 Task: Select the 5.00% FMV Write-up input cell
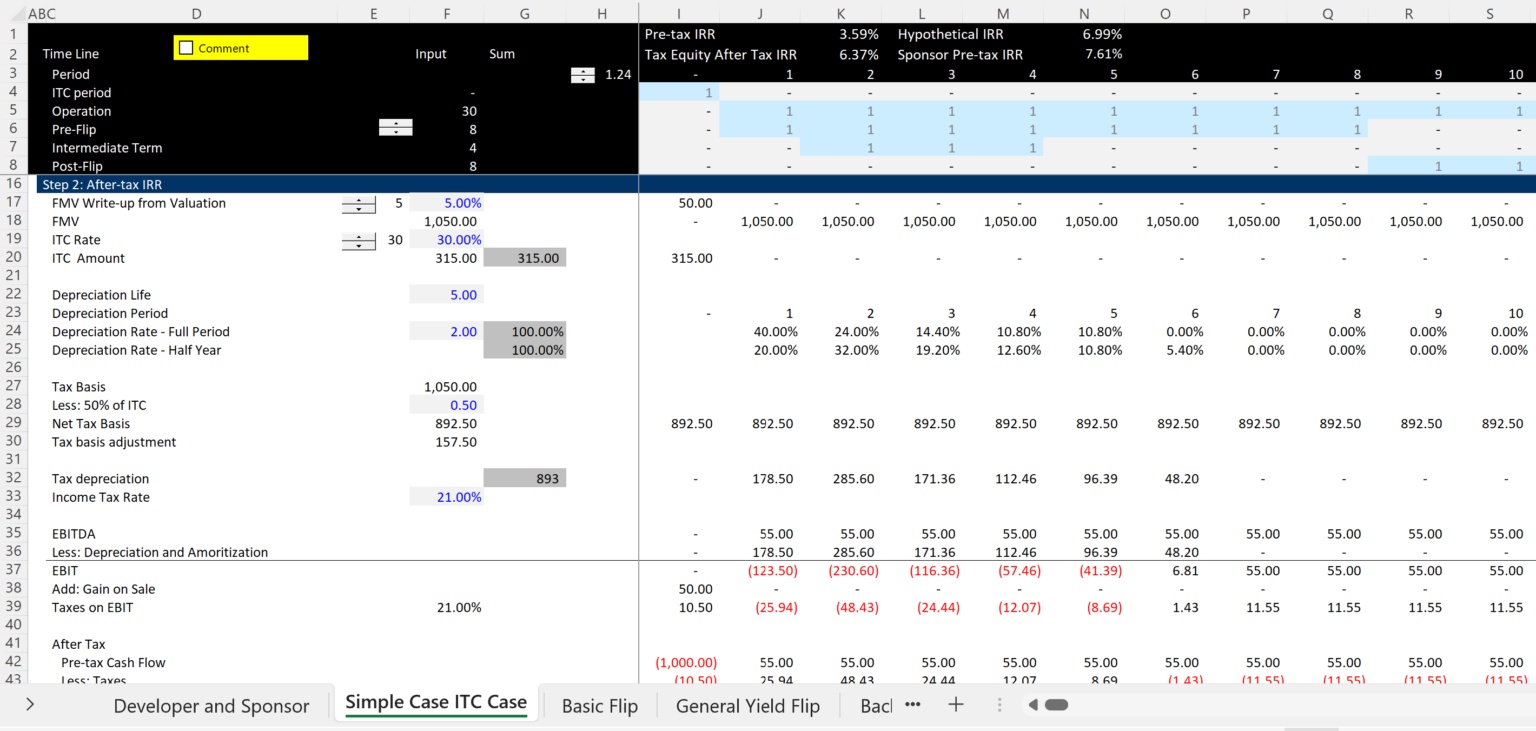click(445, 203)
